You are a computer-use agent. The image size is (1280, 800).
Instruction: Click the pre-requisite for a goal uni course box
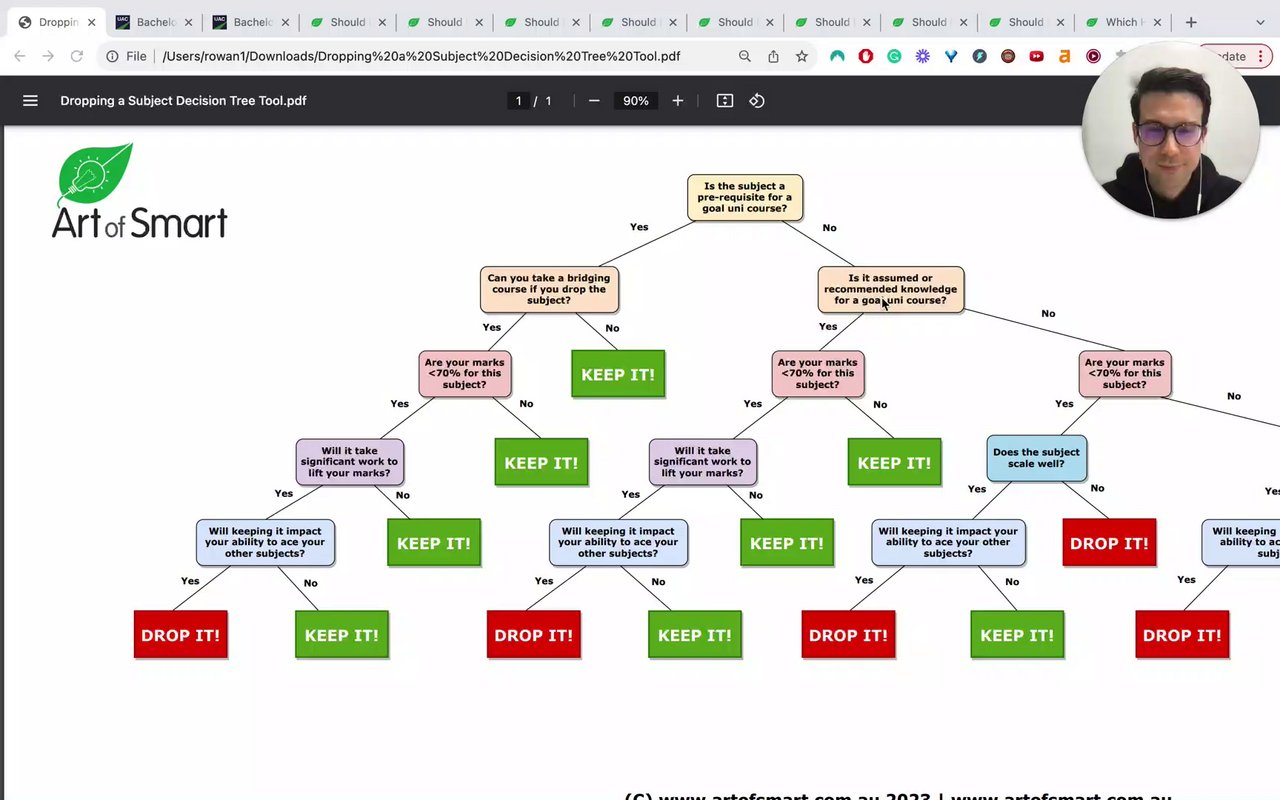(745, 197)
